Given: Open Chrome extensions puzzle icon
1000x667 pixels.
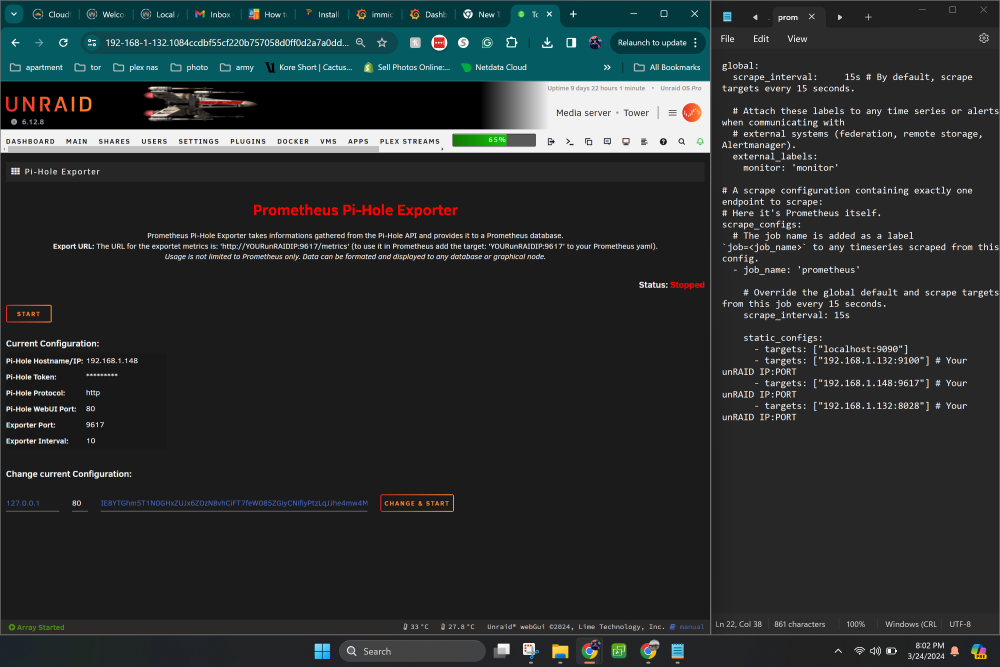Looking at the screenshot, I should coord(511,43).
